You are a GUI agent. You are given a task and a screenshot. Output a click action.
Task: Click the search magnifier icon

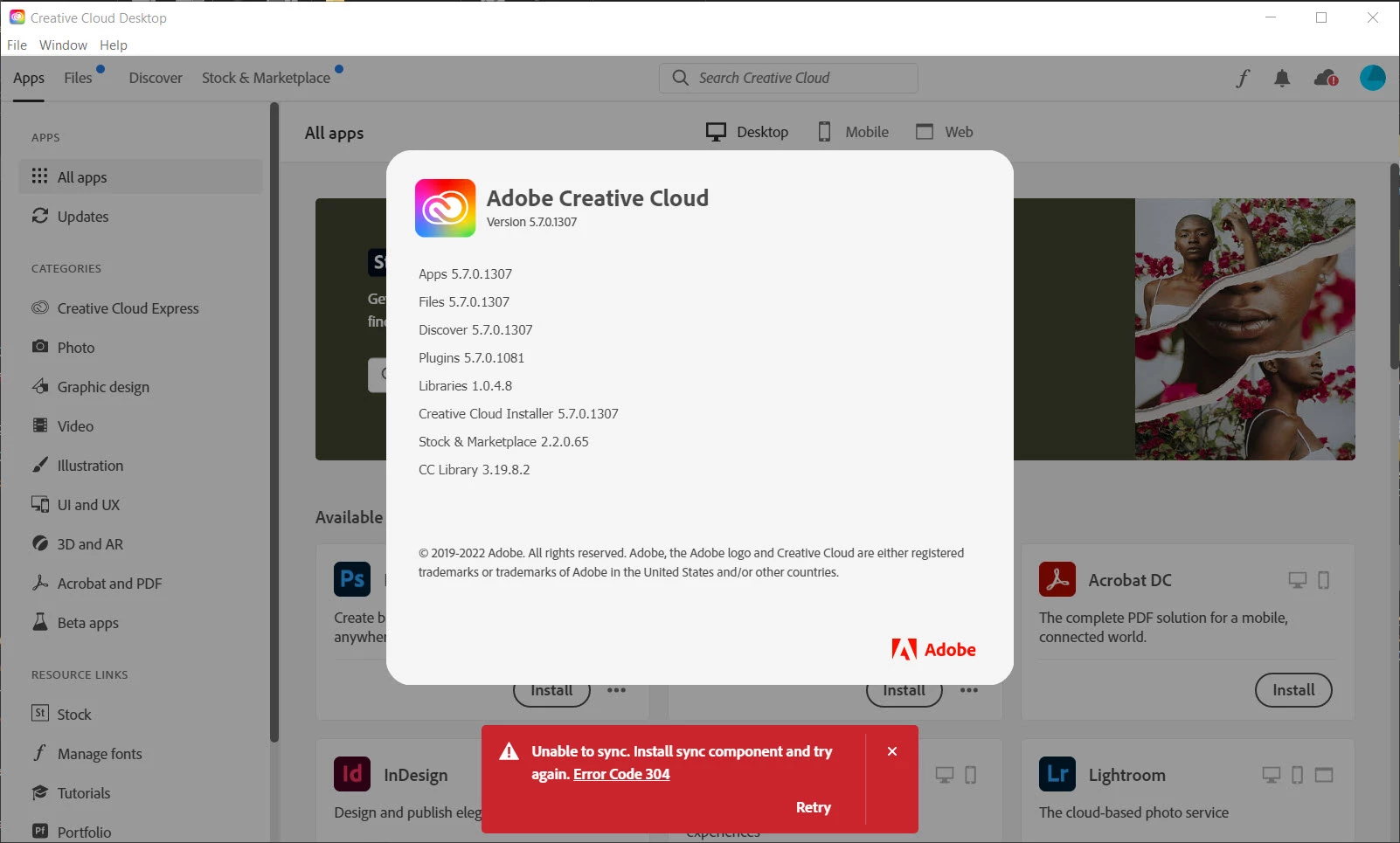click(x=680, y=78)
